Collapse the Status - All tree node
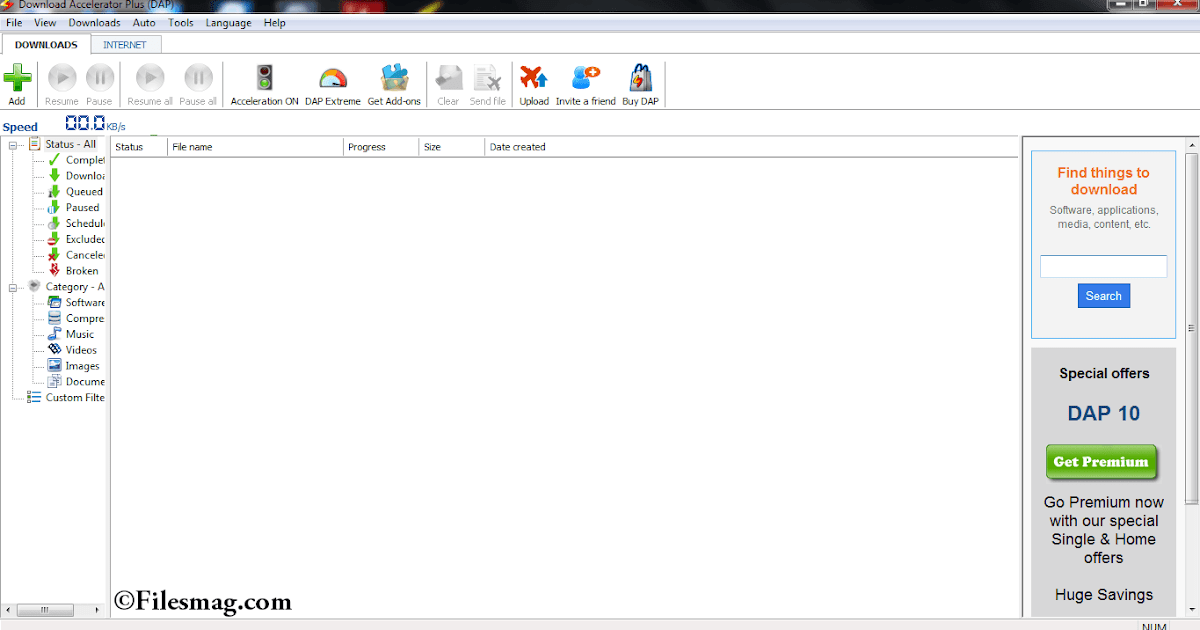 pos(14,145)
